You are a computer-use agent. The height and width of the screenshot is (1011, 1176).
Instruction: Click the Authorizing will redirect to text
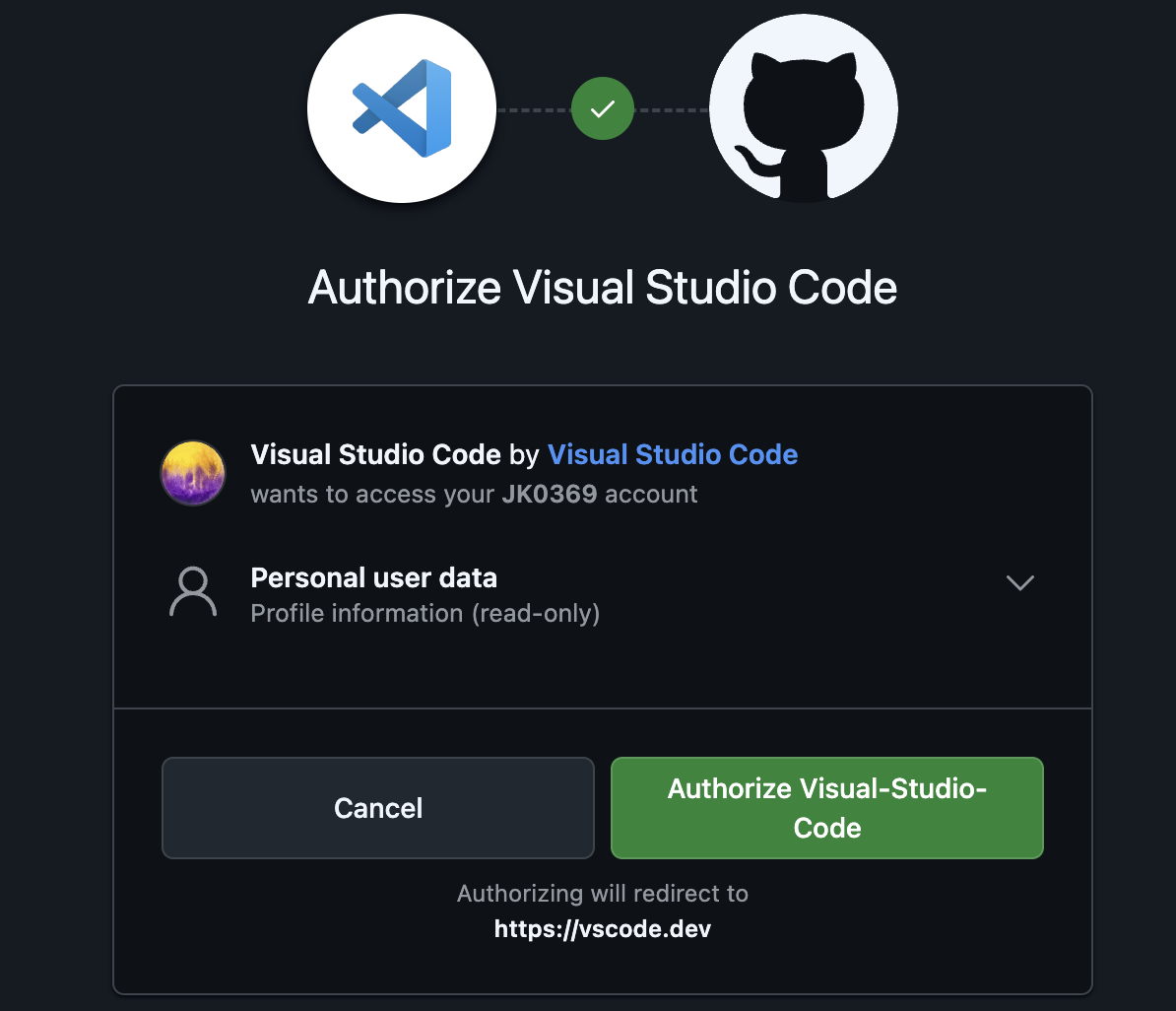click(x=602, y=893)
